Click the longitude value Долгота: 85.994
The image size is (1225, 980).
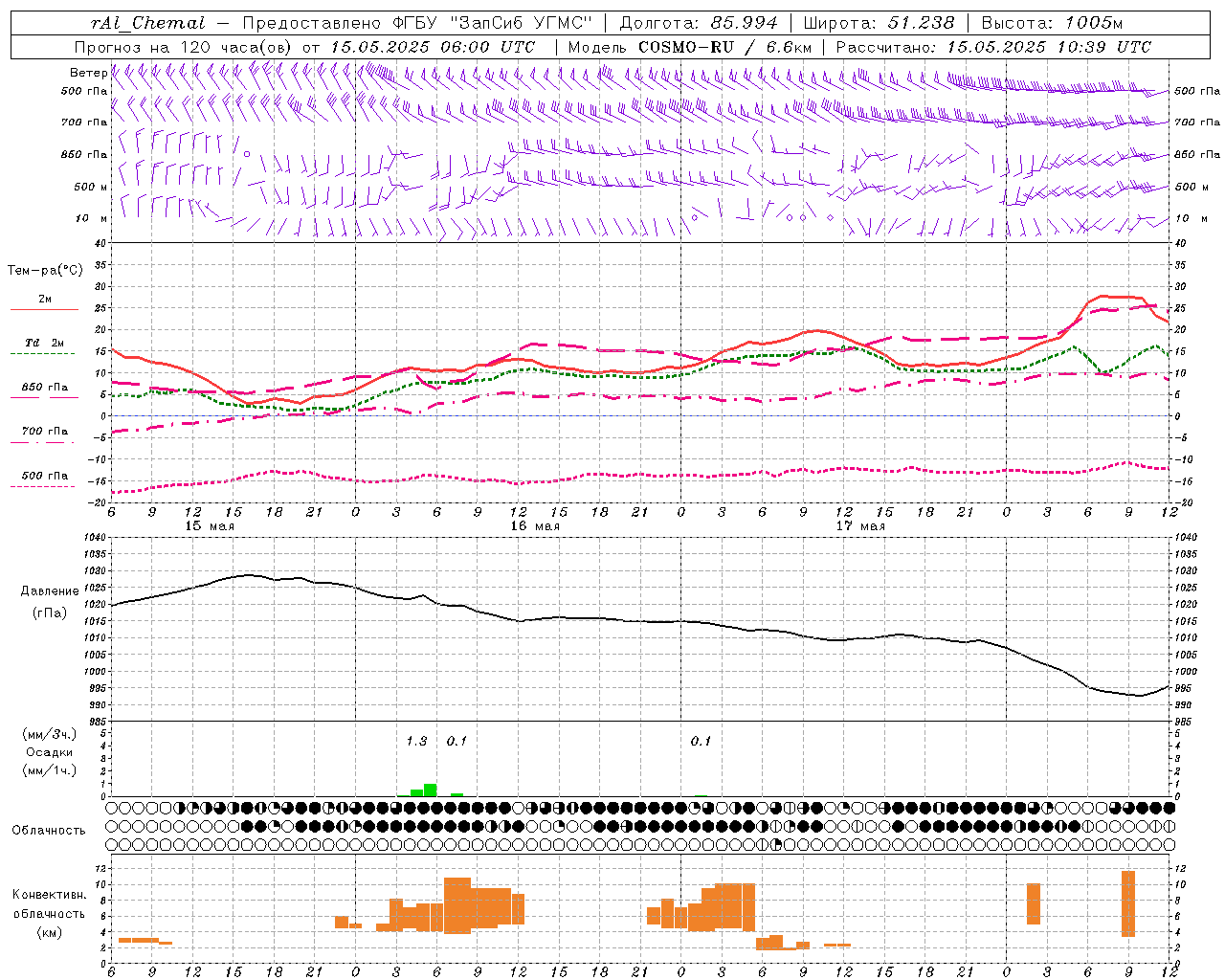coord(699,23)
